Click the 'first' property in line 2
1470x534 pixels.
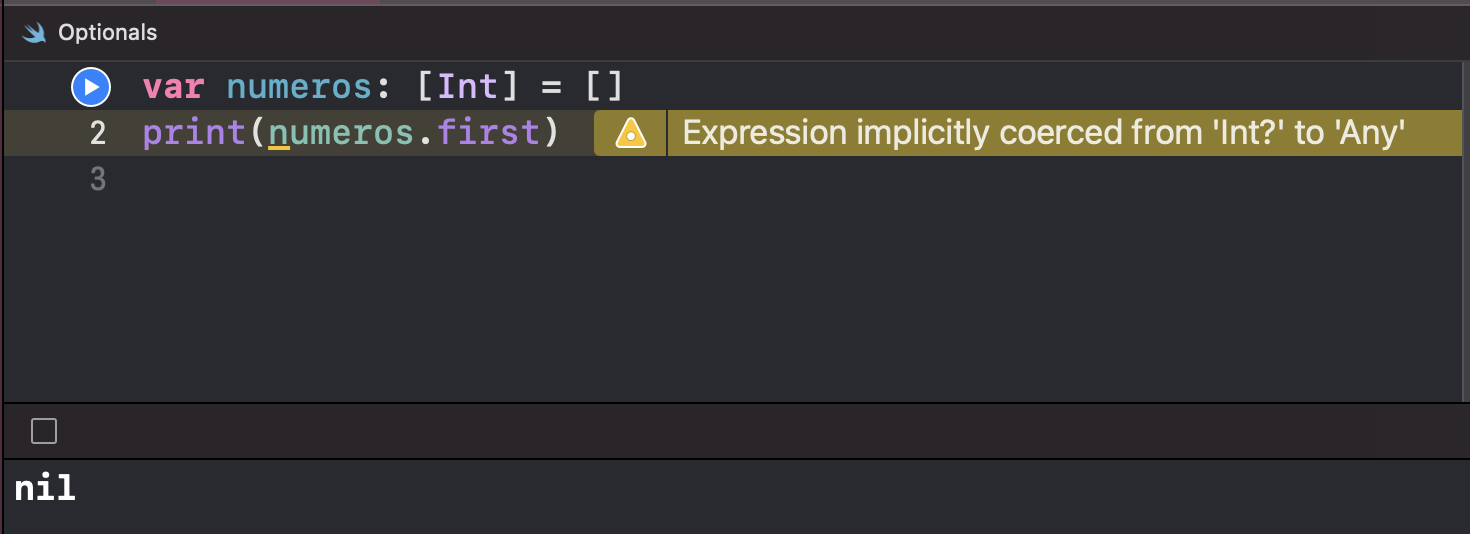pyautogui.click(x=488, y=133)
